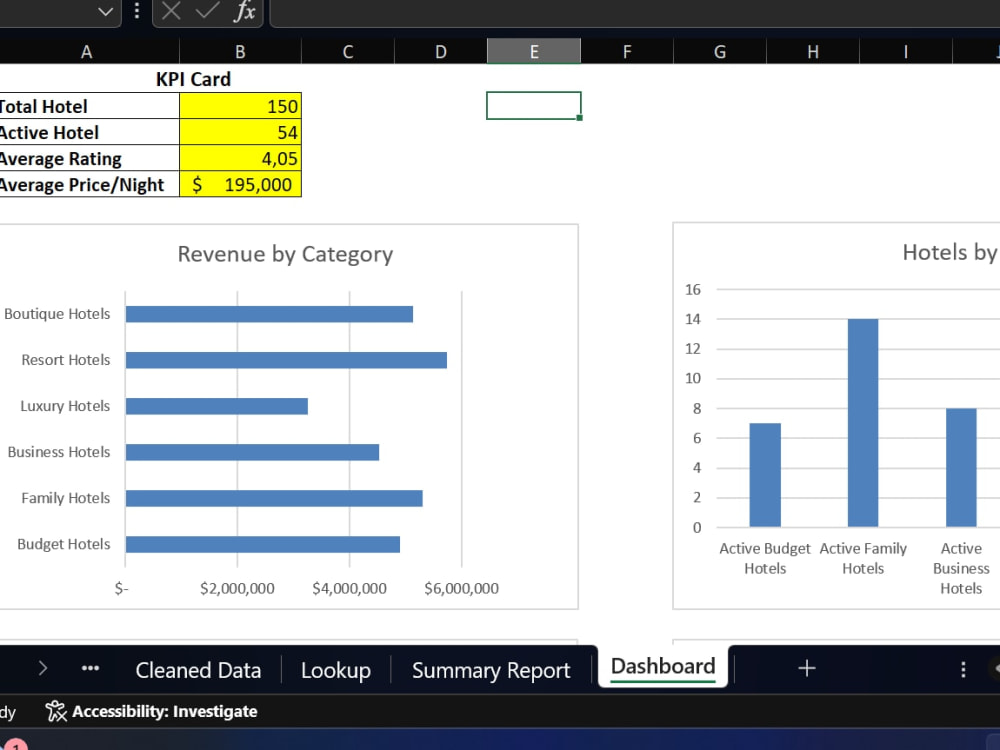Open Insert Function fx button
Image resolution: width=1000 pixels, height=750 pixels.
[x=244, y=11]
